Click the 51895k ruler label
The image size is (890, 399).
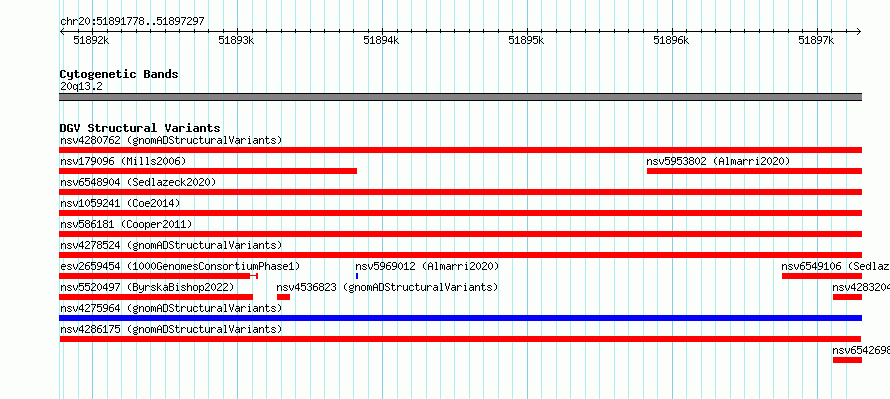(x=526, y=40)
